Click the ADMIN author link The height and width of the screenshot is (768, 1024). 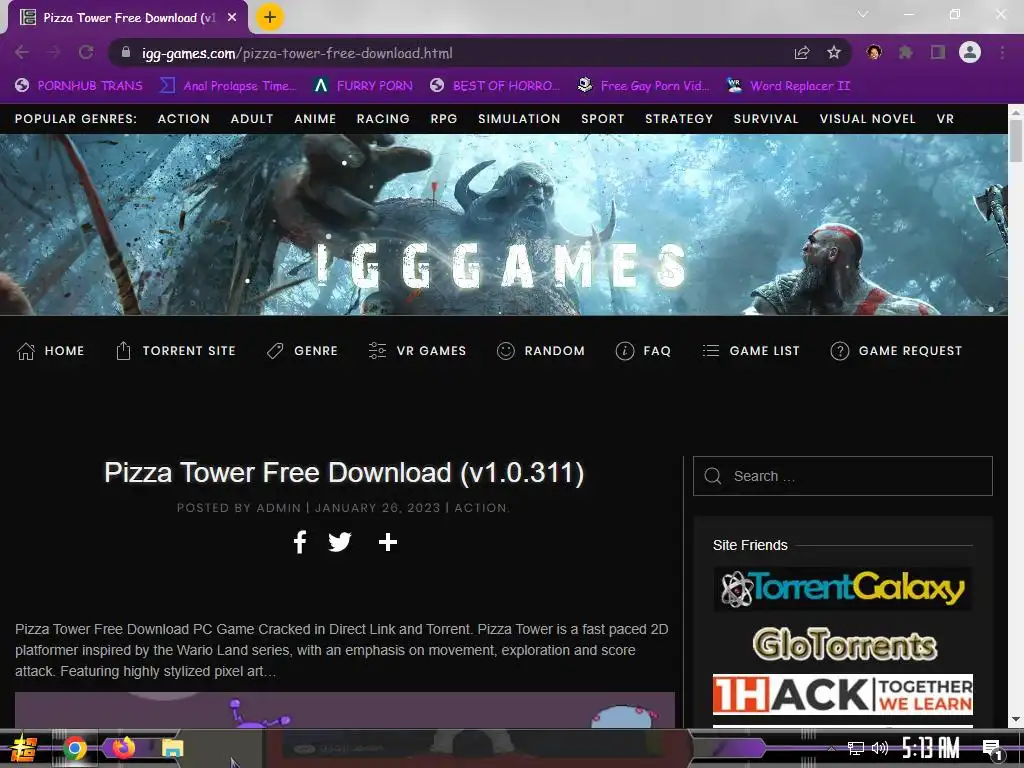(x=279, y=507)
